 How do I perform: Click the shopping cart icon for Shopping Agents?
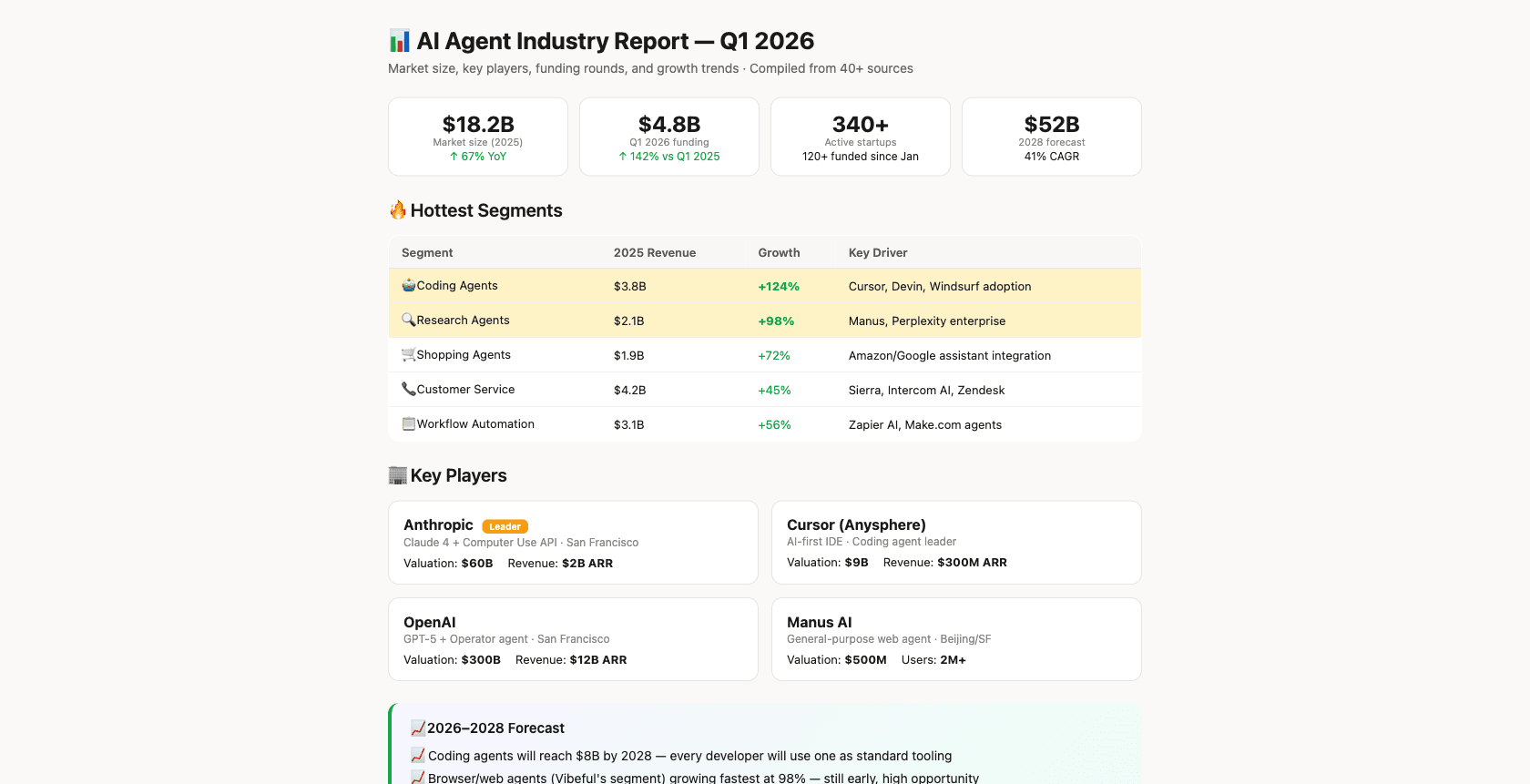(x=409, y=354)
